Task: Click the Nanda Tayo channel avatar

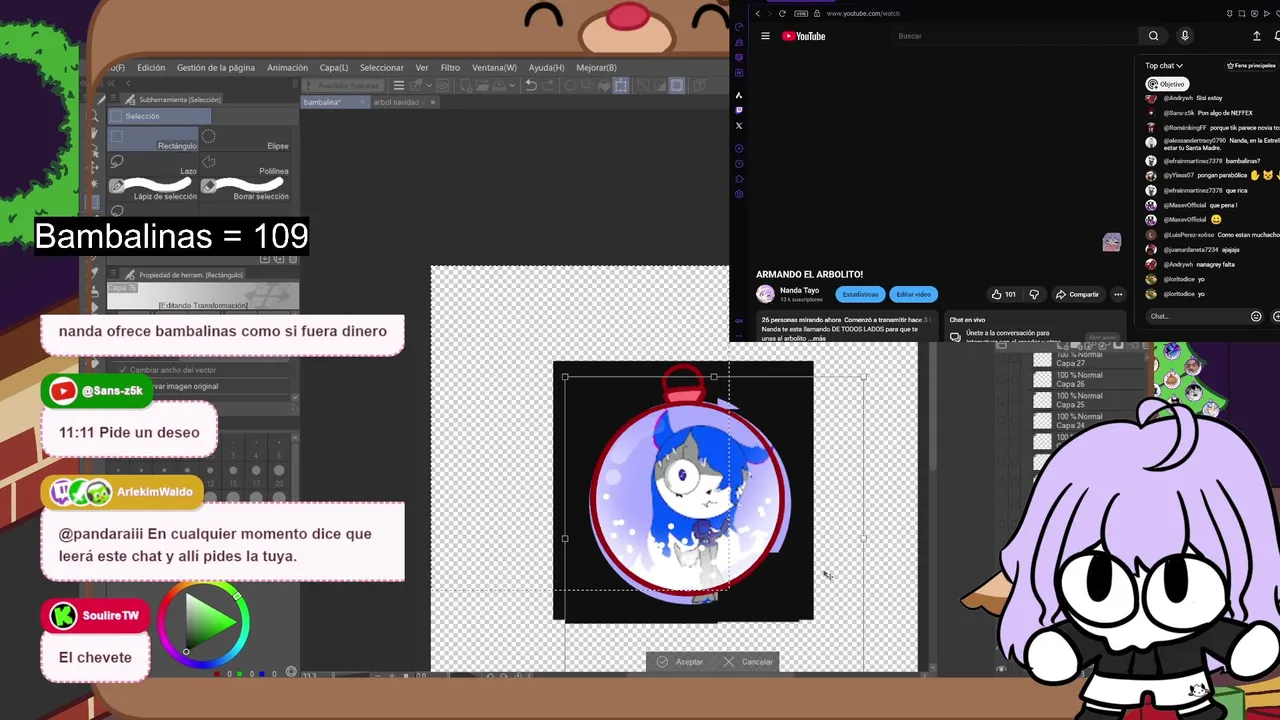Action: click(x=765, y=294)
